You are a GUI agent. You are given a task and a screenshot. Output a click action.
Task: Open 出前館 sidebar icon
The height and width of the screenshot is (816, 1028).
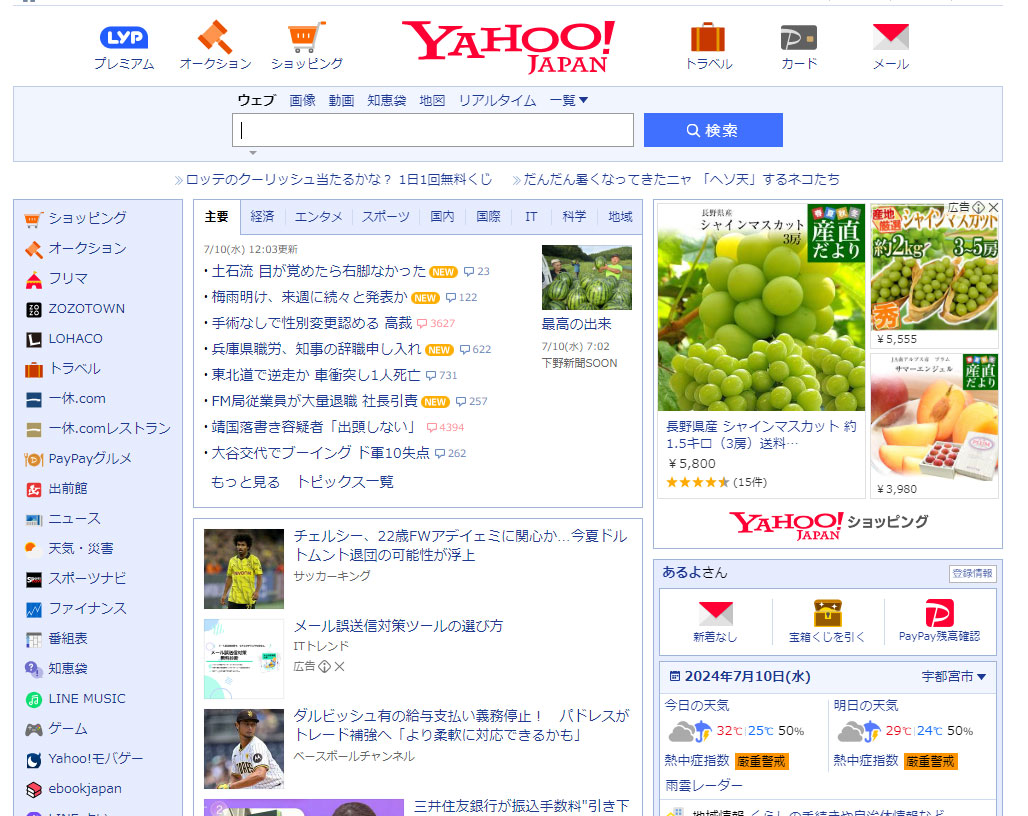pos(33,490)
